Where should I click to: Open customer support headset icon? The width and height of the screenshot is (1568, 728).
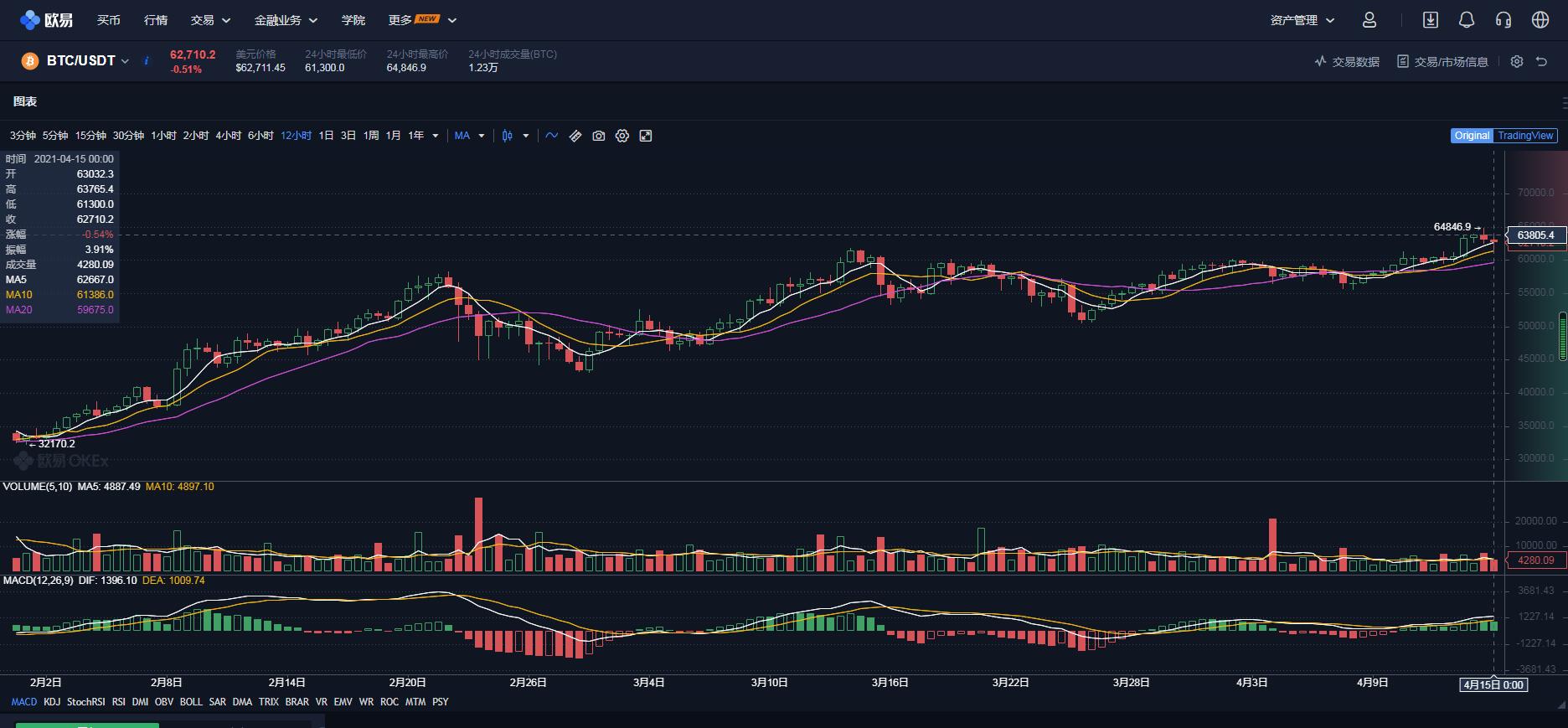coord(1504,20)
